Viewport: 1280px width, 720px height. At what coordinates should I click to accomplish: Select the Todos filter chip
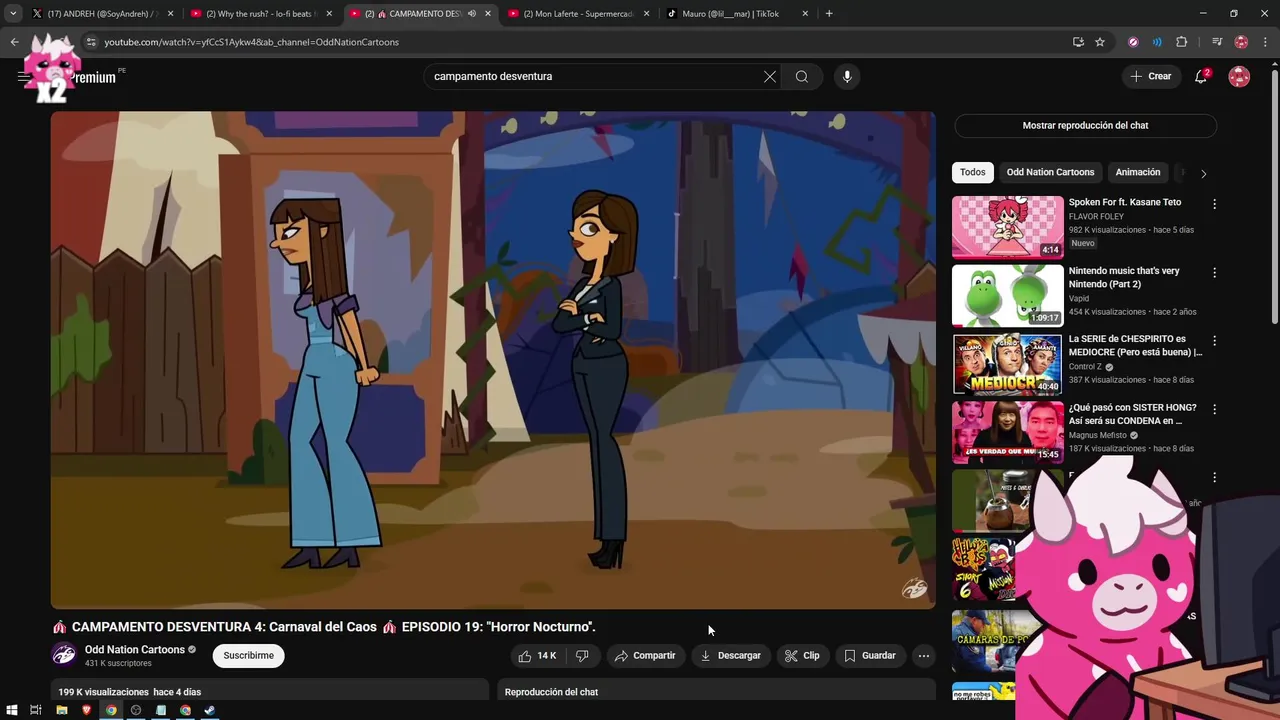pos(973,172)
